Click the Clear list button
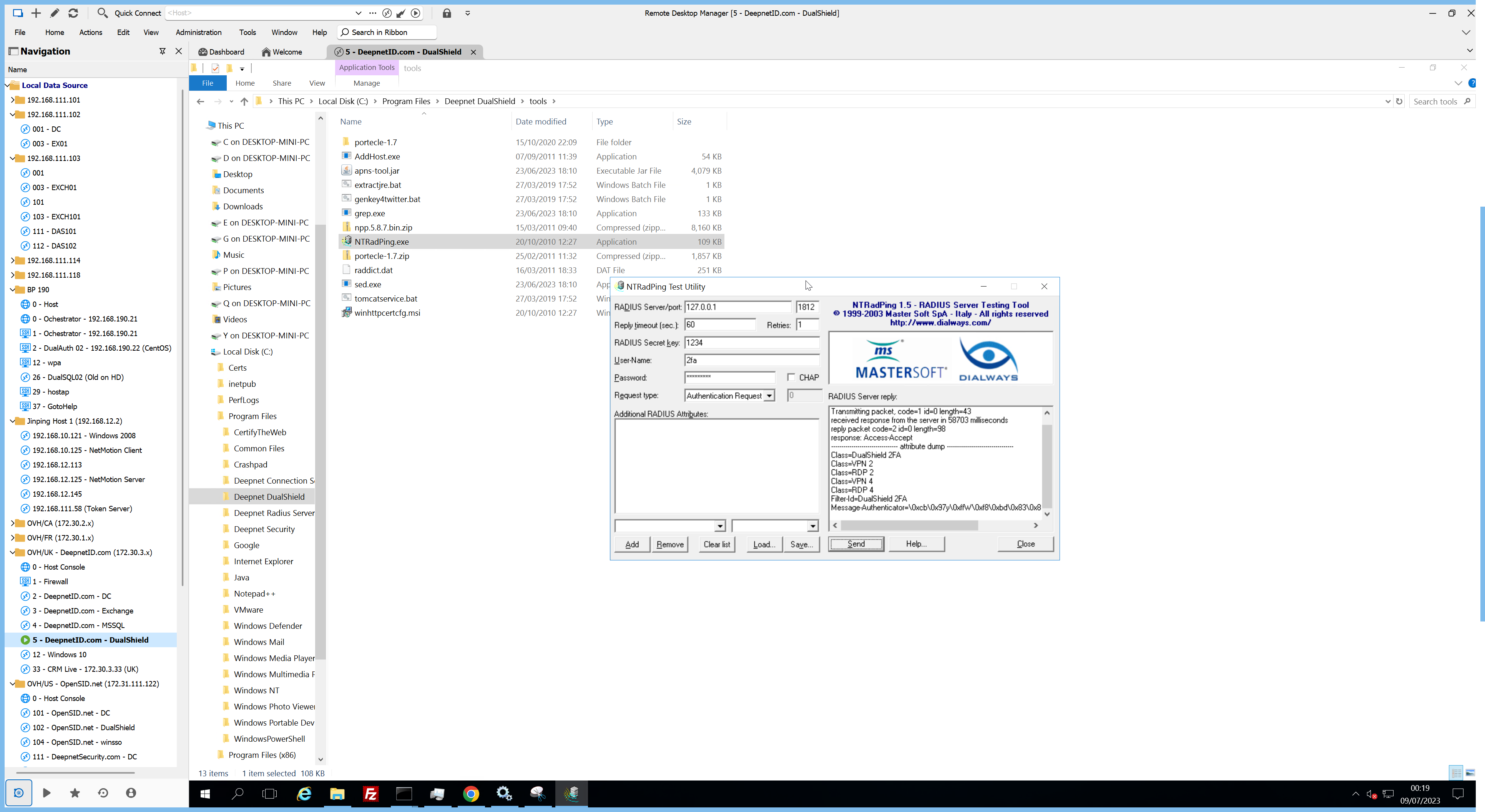1485x812 pixels. pos(716,544)
